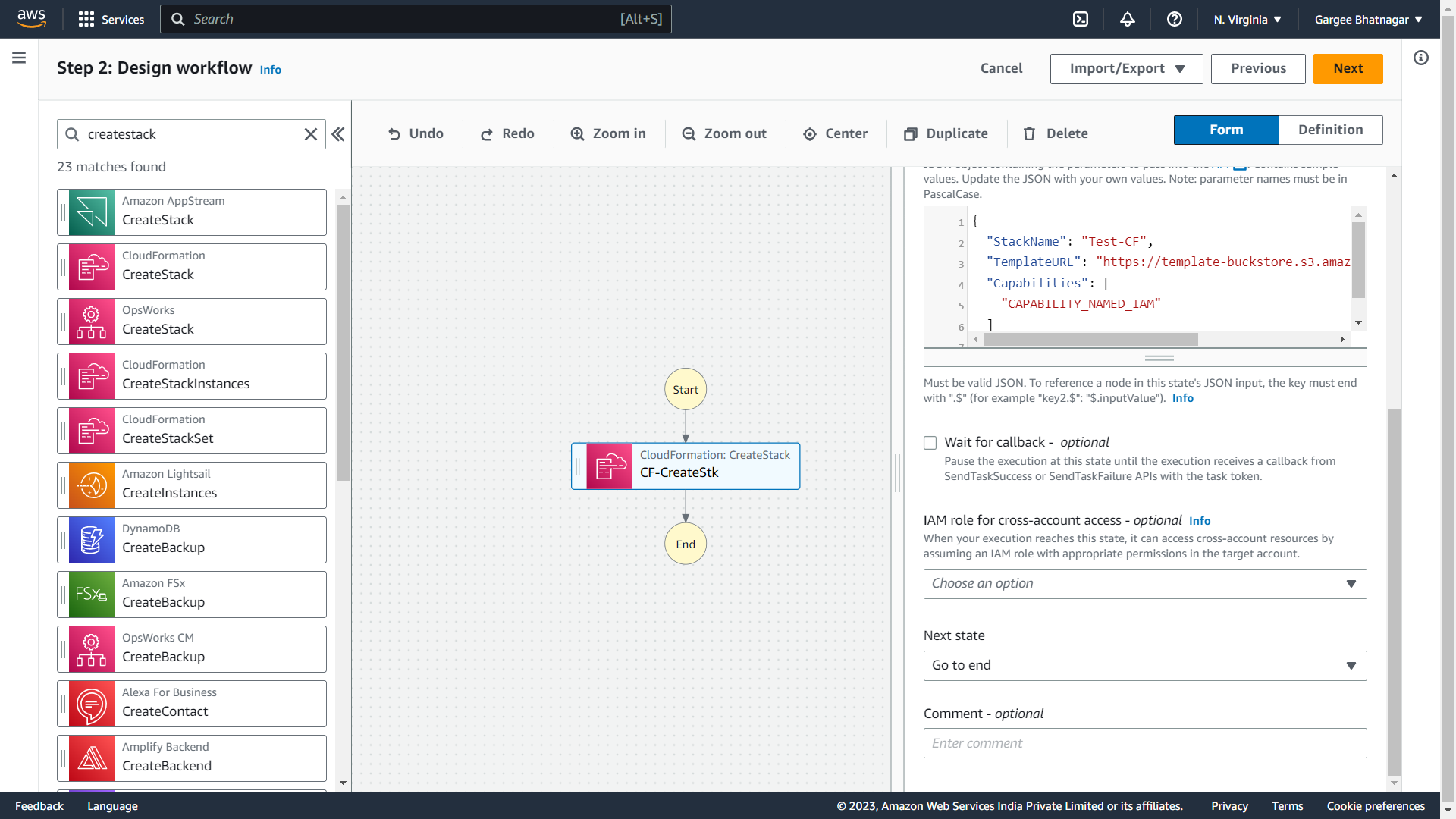Image resolution: width=1456 pixels, height=819 pixels.
Task: Enable the Wait for callback checkbox
Action: (930, 443)
